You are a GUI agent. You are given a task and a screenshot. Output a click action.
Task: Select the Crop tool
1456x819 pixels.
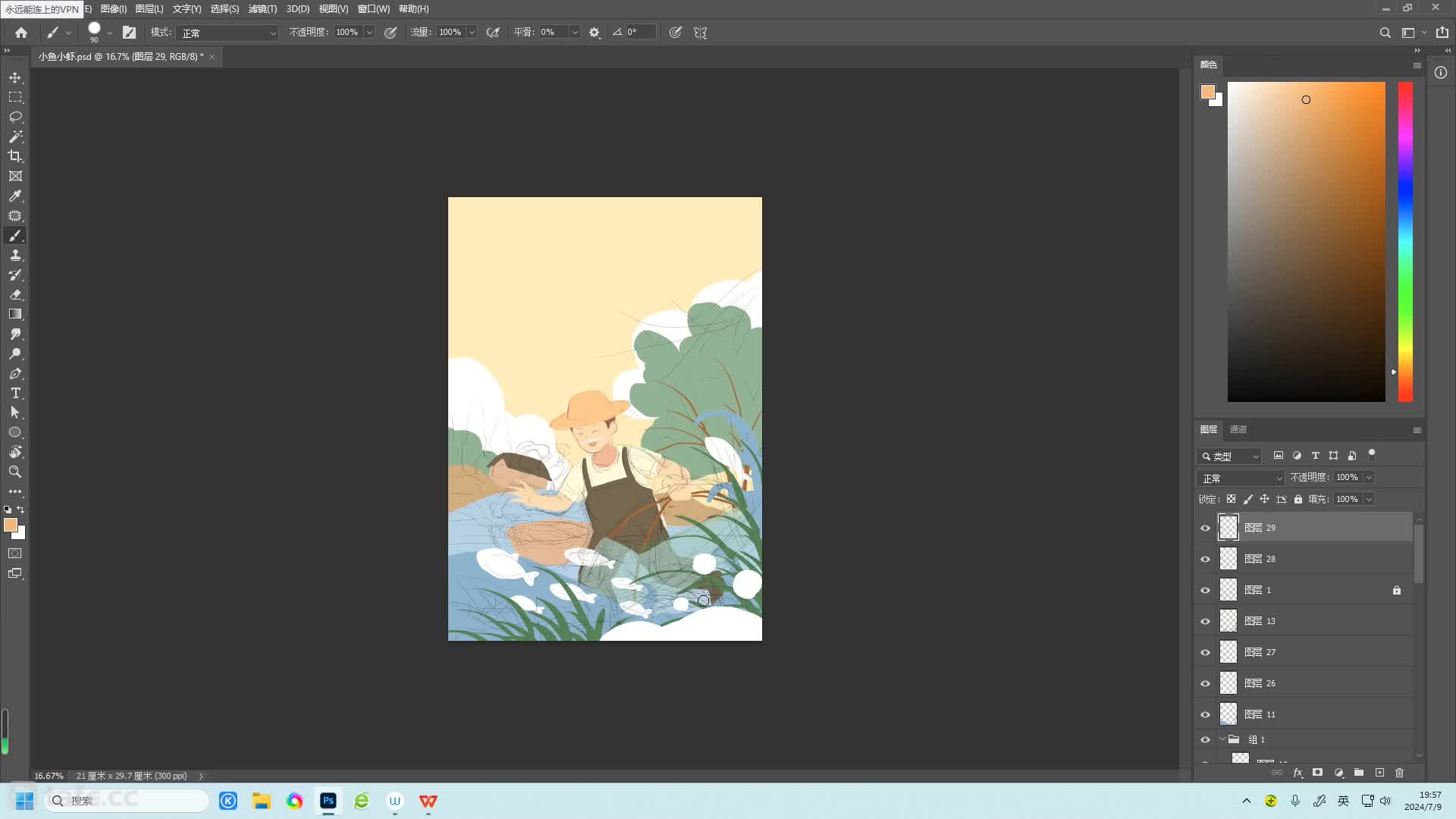[x=15, y=156]
